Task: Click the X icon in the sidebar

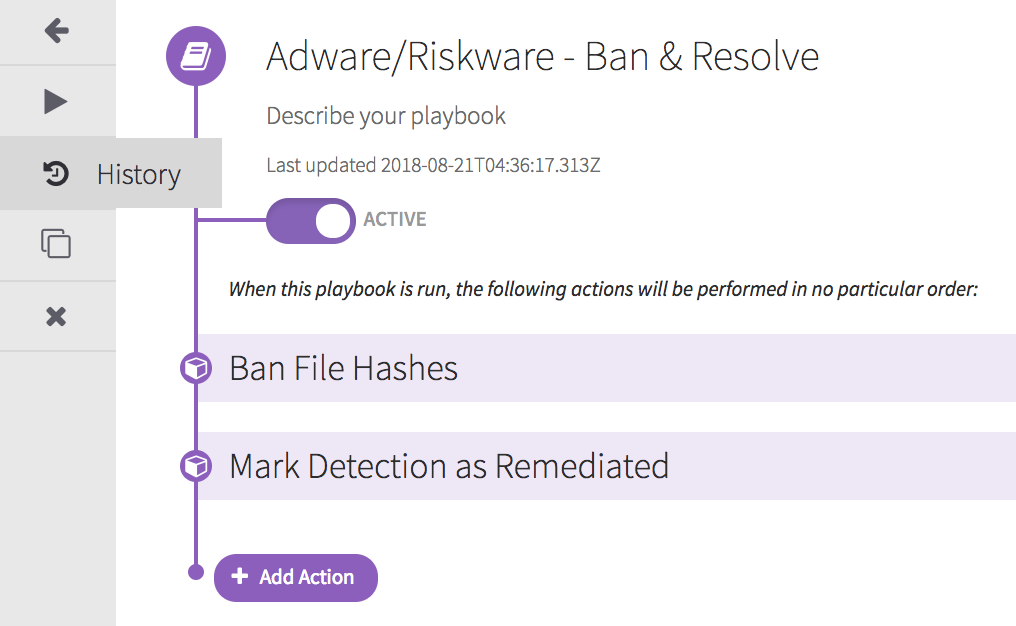Action: click(57, 317)
